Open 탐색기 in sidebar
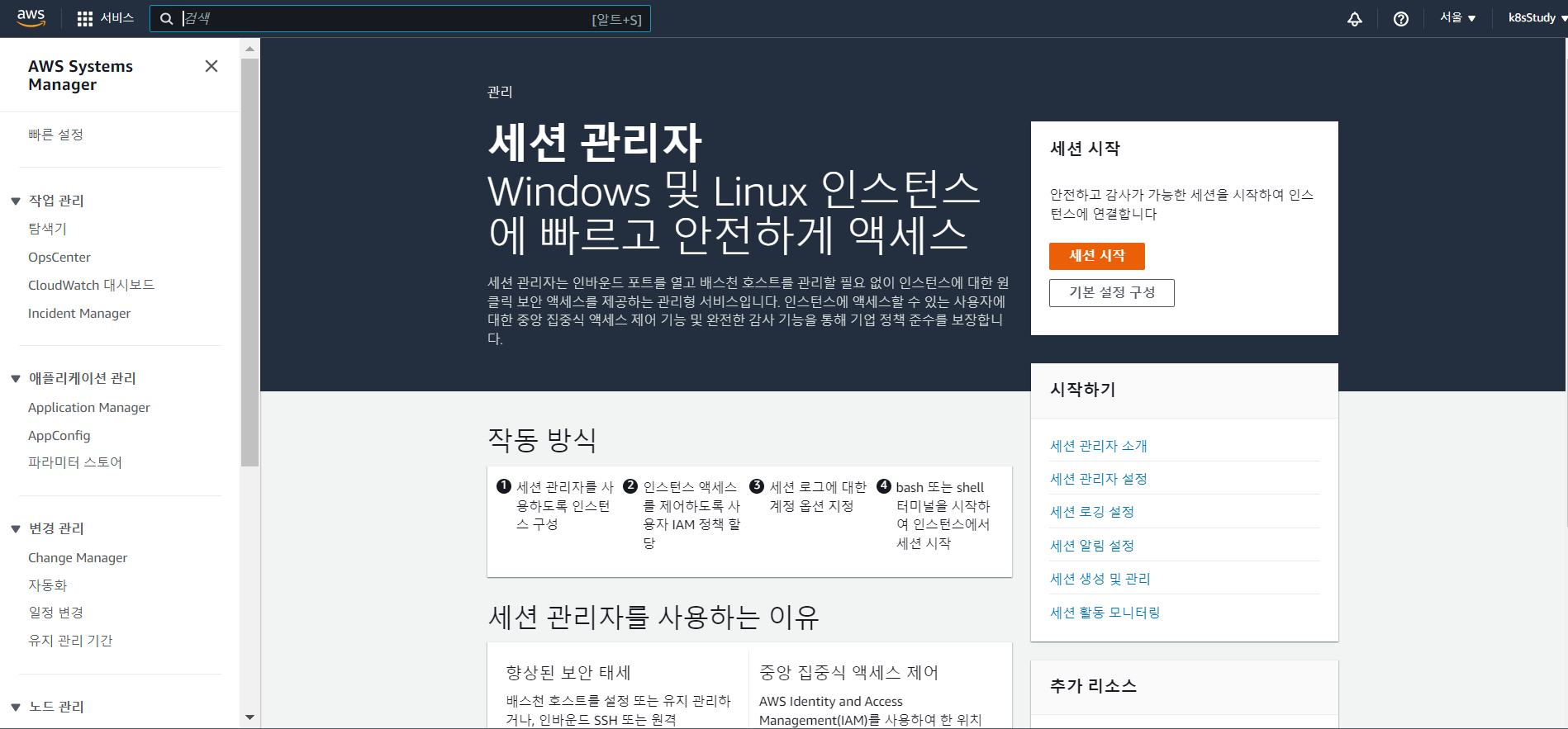The height and width of the screenshot is (729, 1568). 47,229
